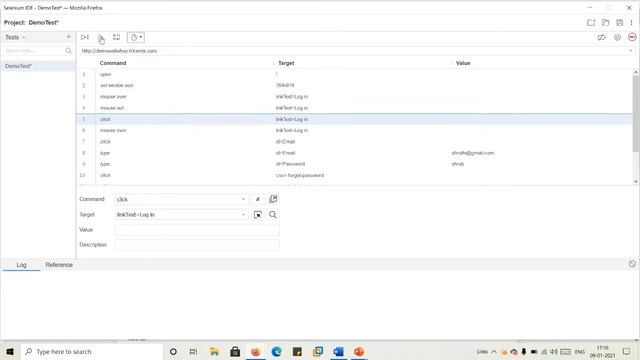Switch to the Reference tab
This screenshot has height=360, width=640.
pyautogui.click(x=59, y=265)
